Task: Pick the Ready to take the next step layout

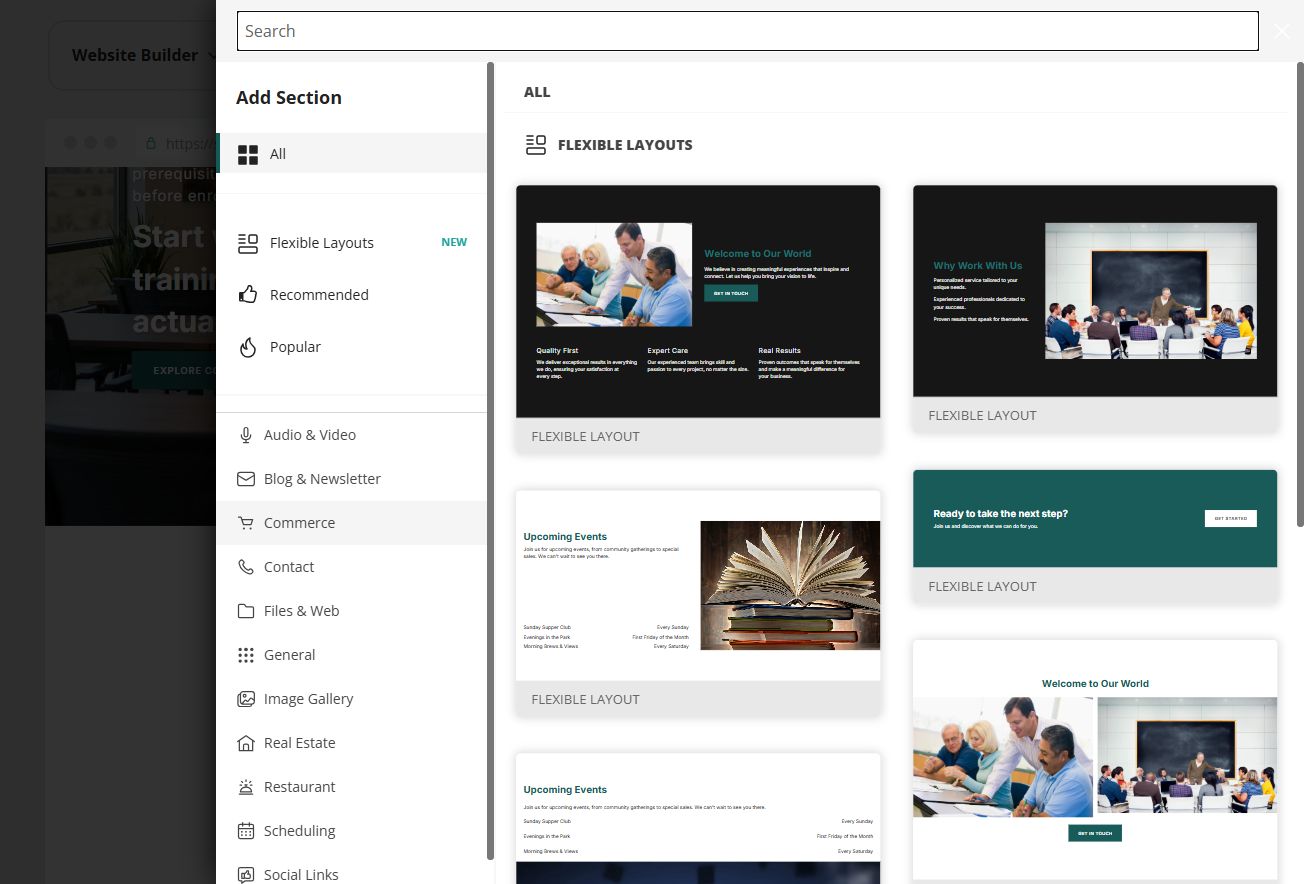Action: click(x=1095, y=536)
